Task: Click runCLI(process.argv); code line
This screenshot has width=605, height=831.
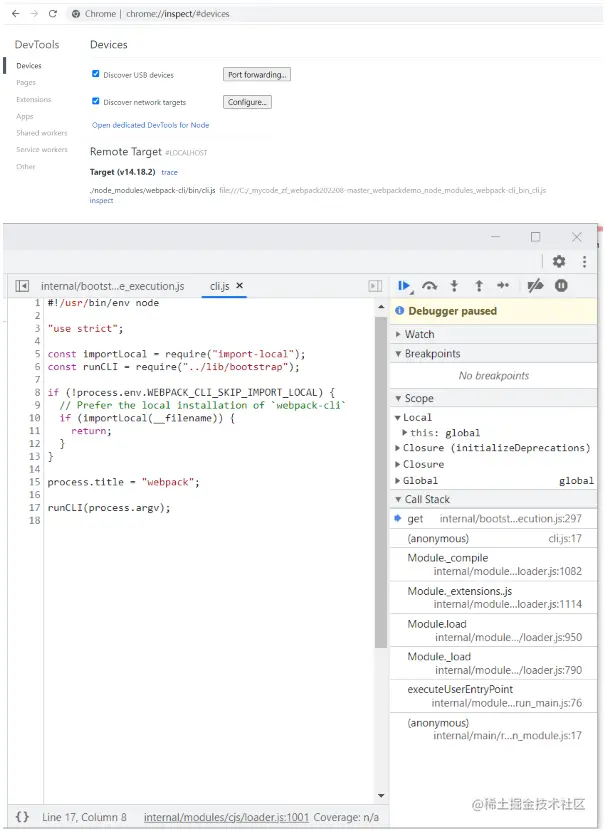Action: point(109,508)
